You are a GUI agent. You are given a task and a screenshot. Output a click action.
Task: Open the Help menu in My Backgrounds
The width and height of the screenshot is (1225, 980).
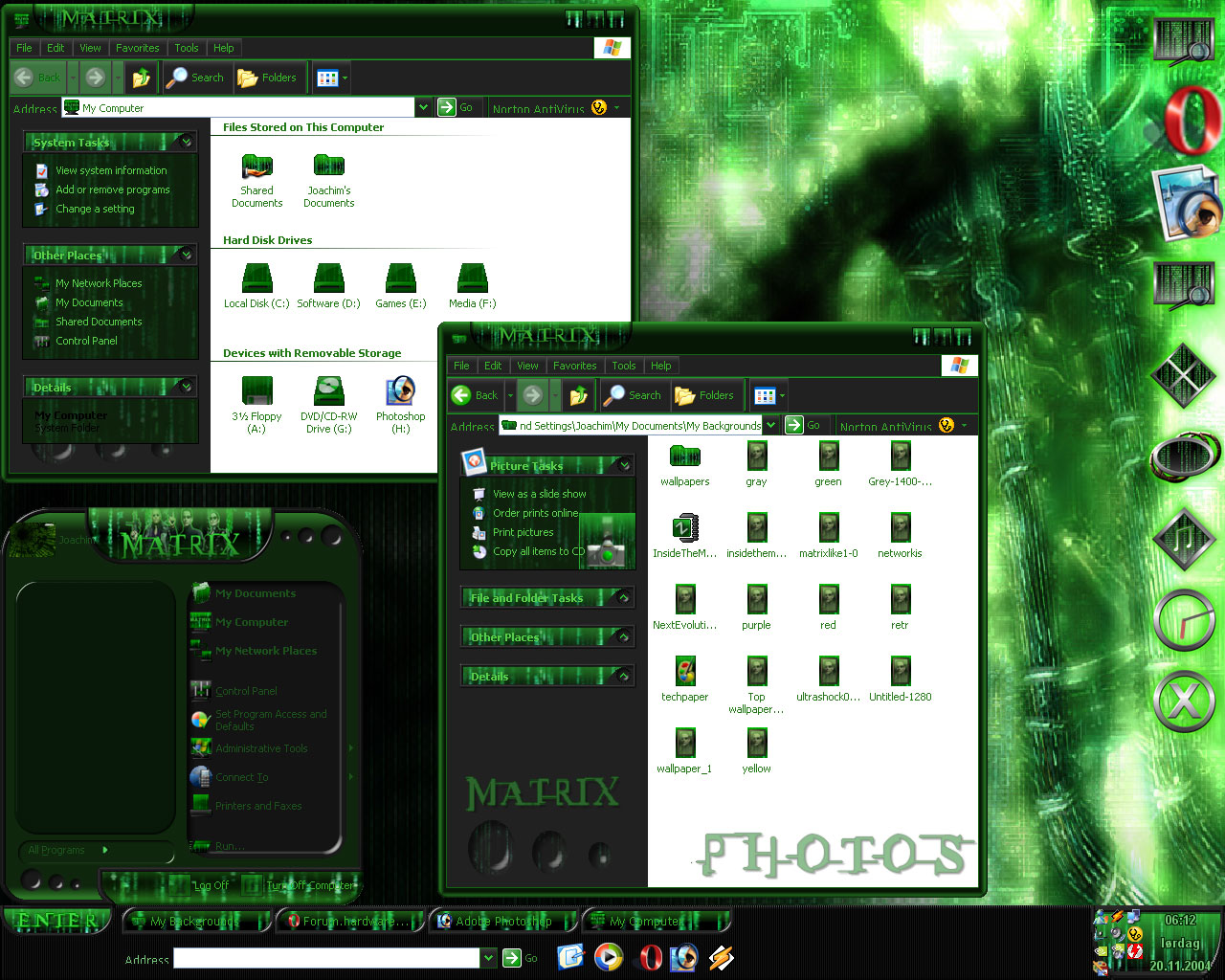(x=661, y=366)
